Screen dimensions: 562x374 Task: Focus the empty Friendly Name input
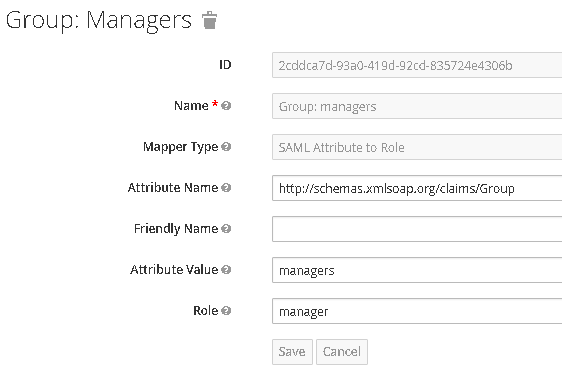tap(417, 229)
